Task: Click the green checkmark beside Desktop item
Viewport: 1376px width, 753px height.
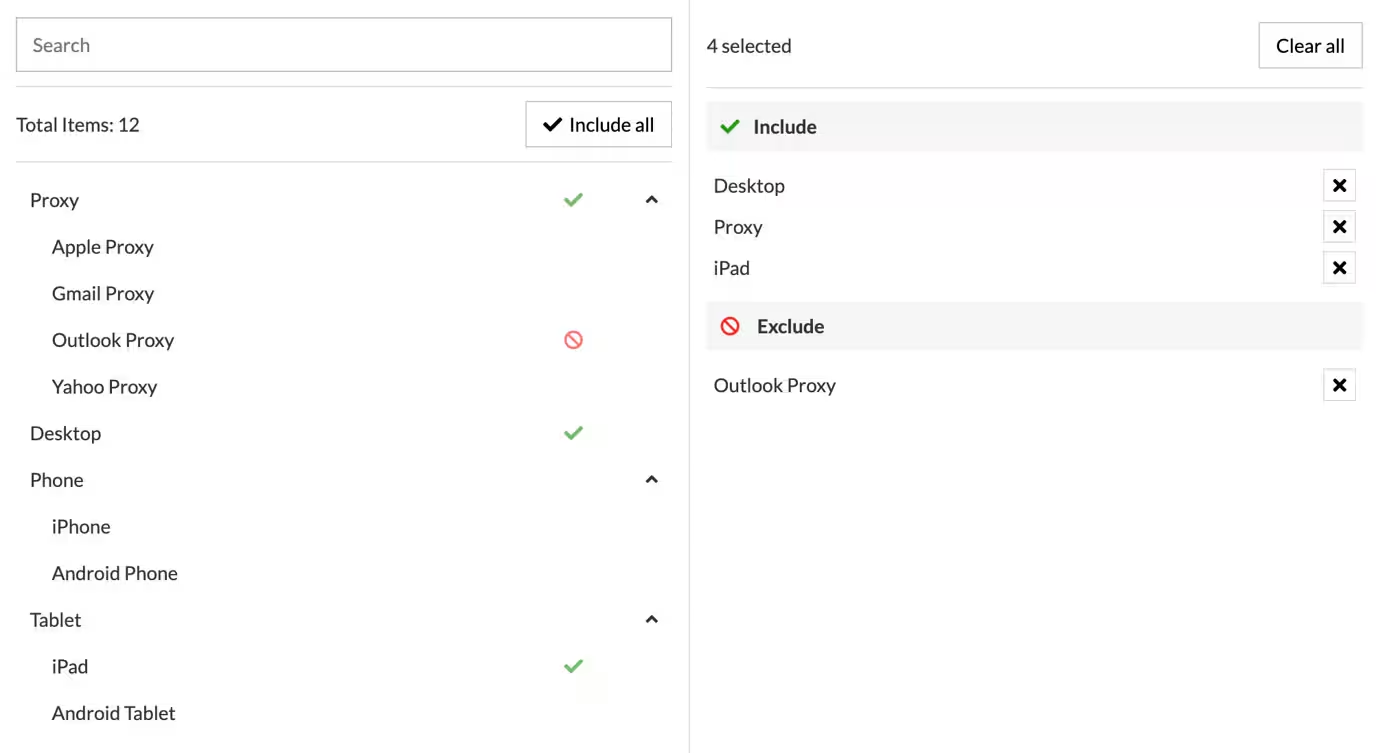Action: (x=573, y=433)
